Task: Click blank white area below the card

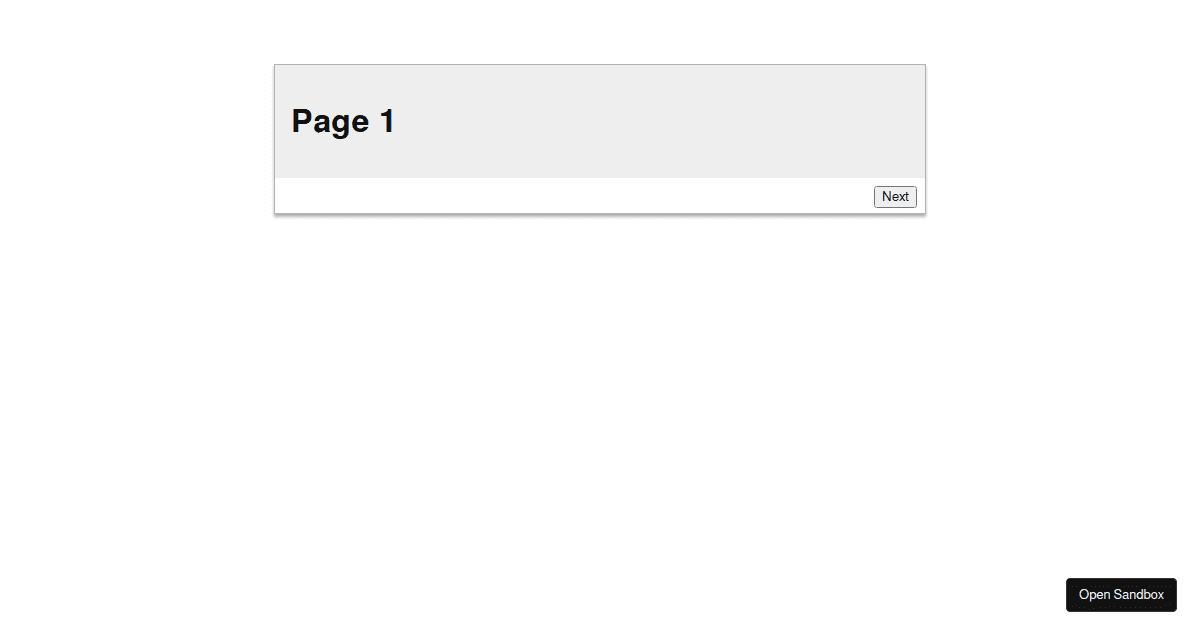Action: pyautogui.click(x=600, y=400)
